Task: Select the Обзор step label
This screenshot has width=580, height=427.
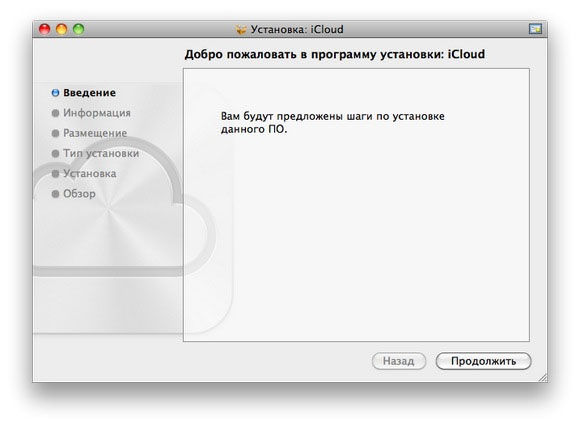Action: coord(80,194)
